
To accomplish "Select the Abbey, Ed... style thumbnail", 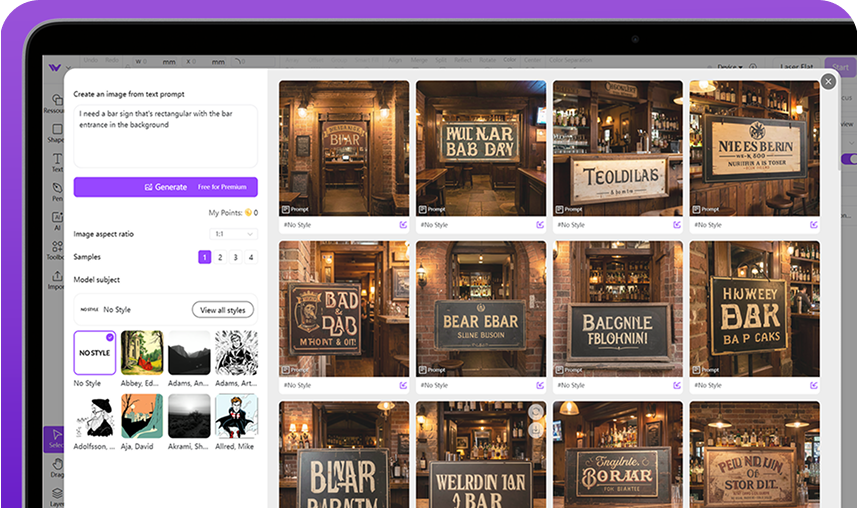I will [142, 353].
